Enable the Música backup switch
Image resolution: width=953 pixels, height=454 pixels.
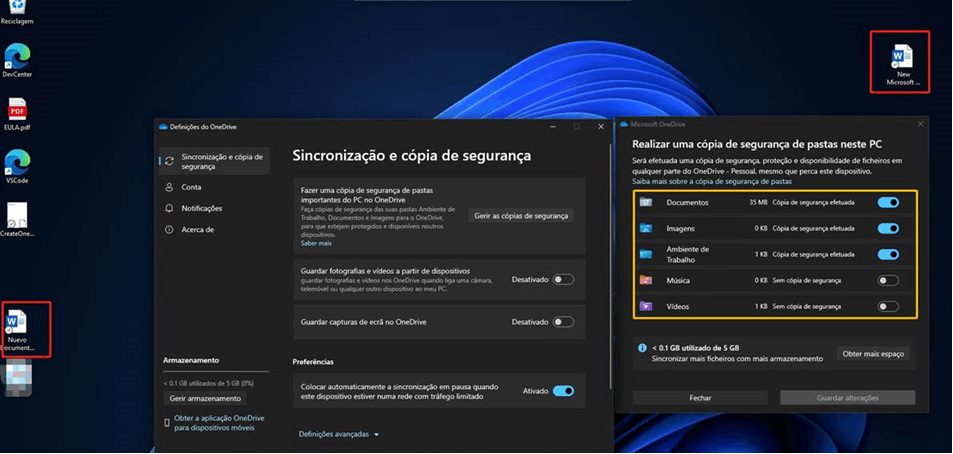tap(888, 281)
